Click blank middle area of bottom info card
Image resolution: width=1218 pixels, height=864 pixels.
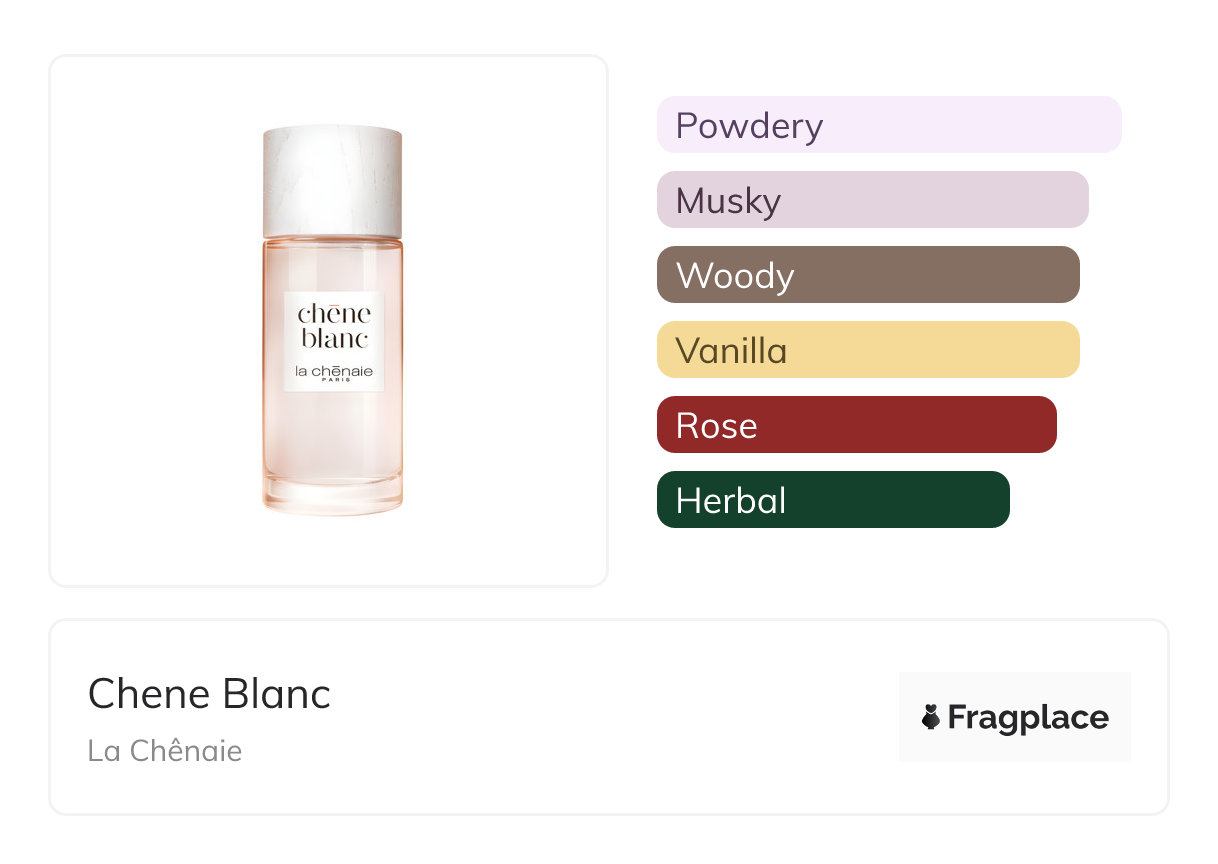pyautogui.click(x=600, y=717)
